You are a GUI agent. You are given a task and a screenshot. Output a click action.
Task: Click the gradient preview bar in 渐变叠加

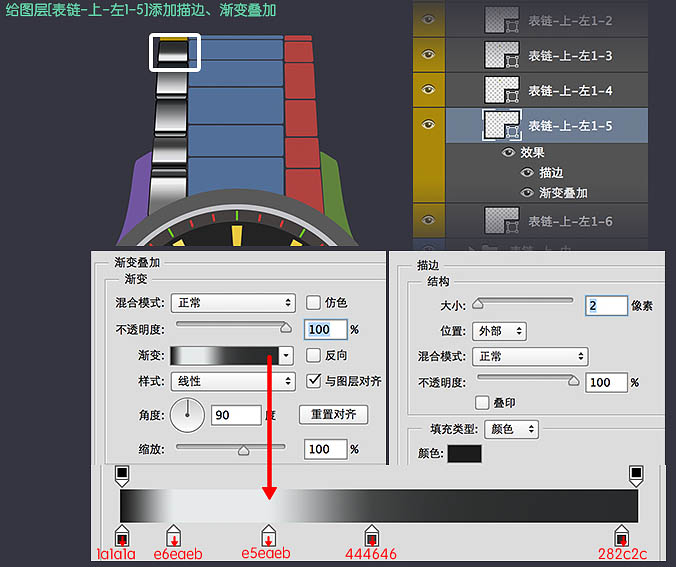click(224, 356)
